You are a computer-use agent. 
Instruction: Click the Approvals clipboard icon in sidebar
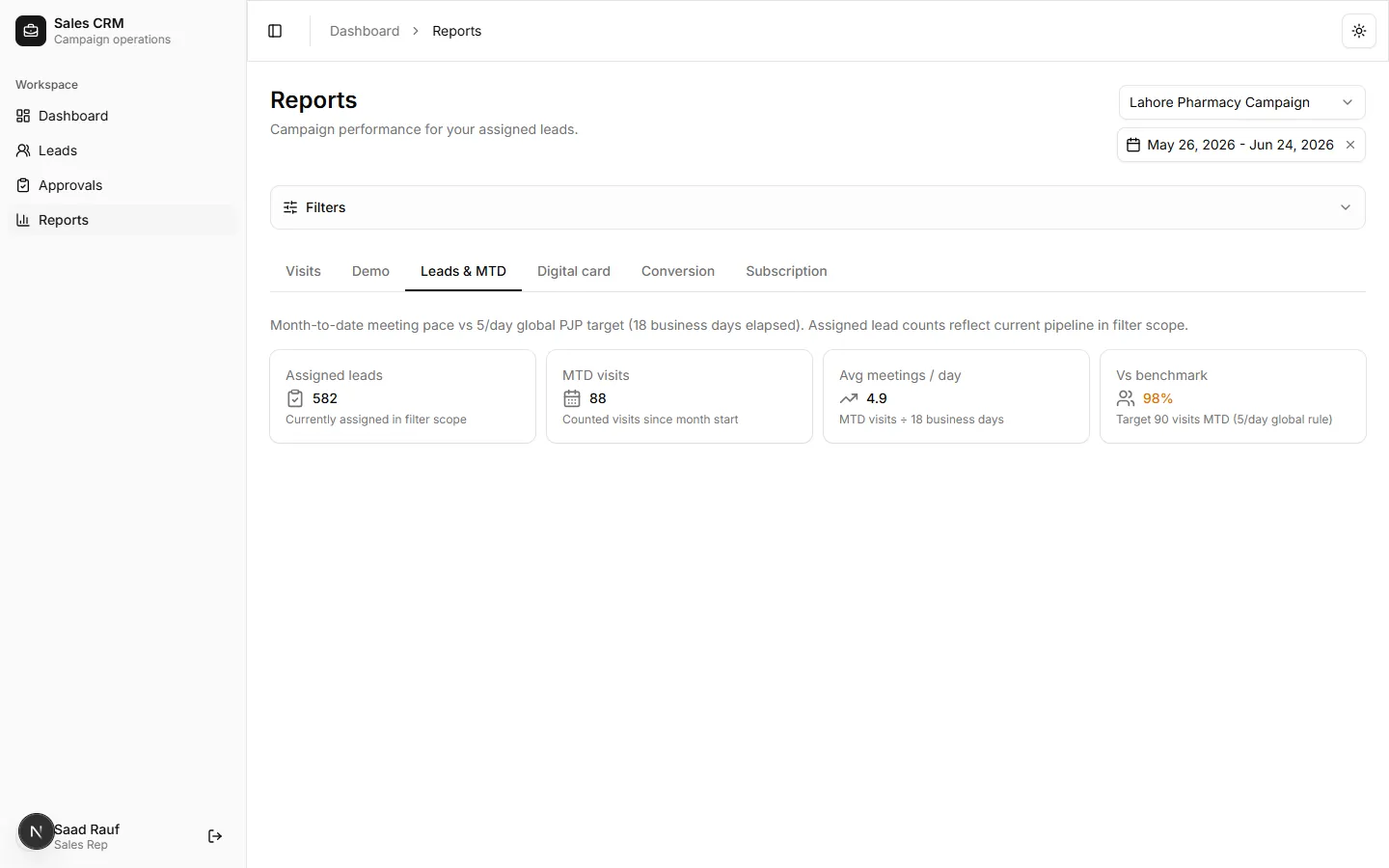tap(23, 185)
